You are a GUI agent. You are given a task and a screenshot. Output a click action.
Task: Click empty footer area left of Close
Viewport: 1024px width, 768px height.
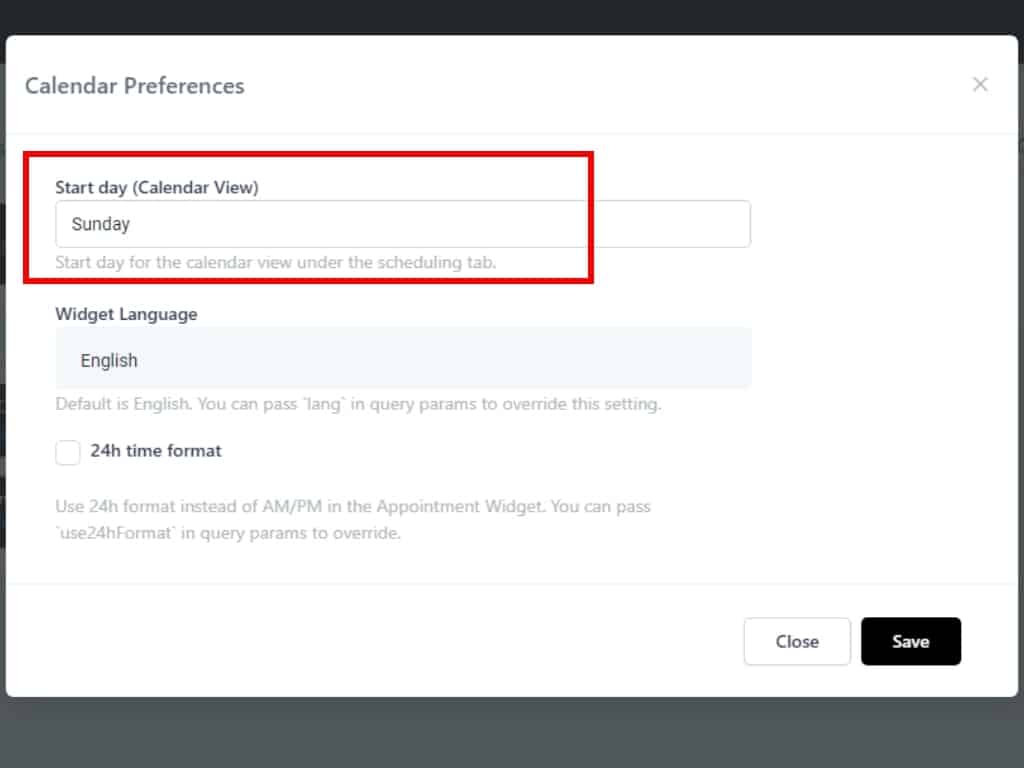pos(370,641)
